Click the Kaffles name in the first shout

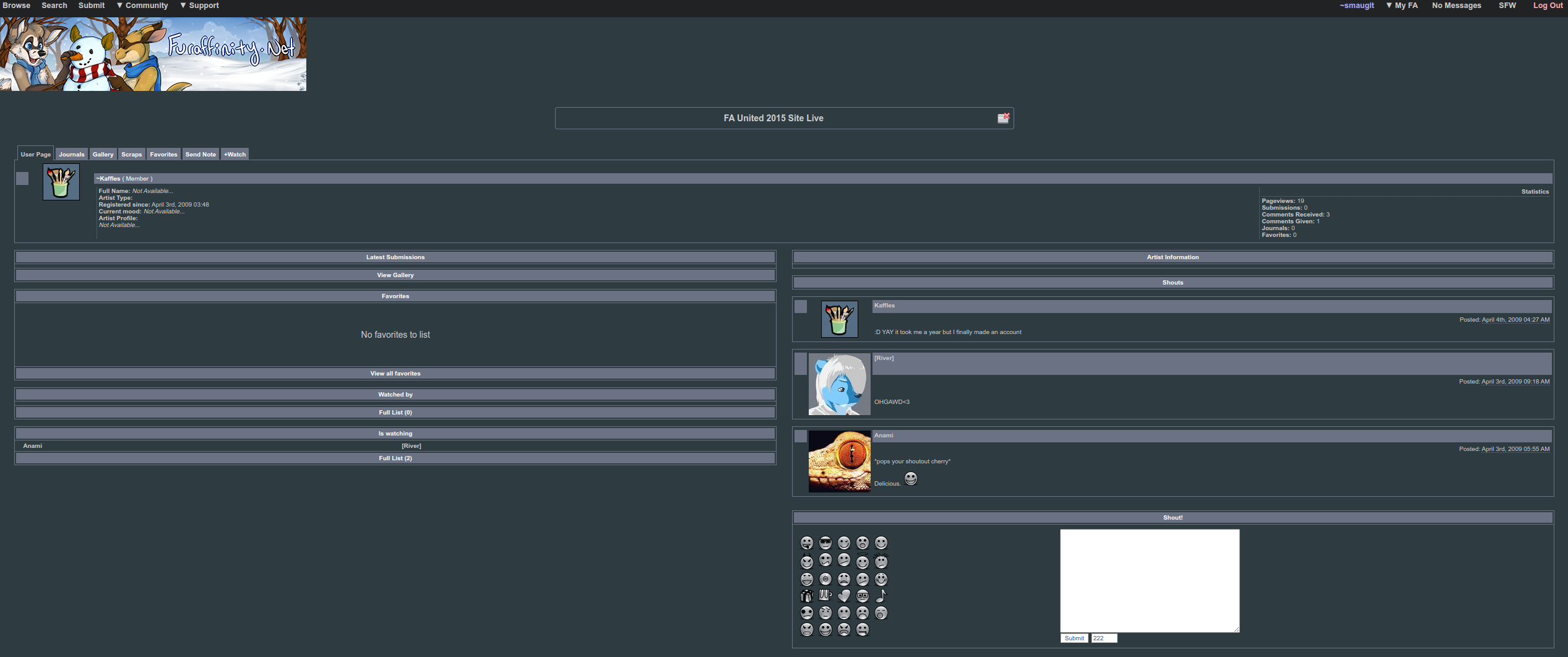884,306
